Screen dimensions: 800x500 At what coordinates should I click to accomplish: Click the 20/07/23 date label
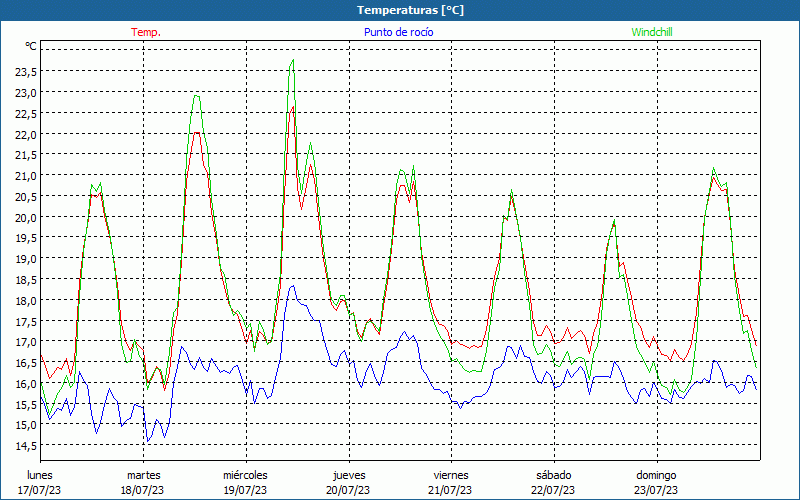point(348,490)
